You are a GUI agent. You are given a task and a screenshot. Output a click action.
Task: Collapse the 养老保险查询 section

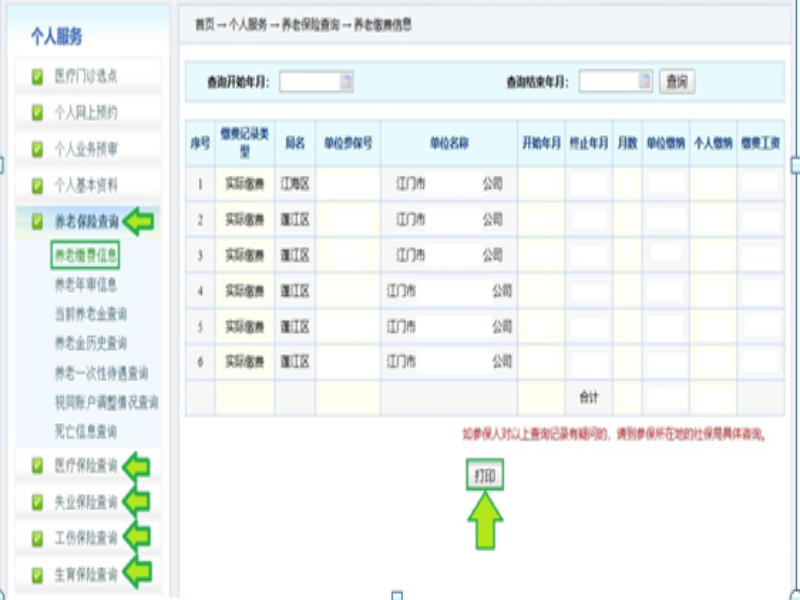tap(89, 221)
